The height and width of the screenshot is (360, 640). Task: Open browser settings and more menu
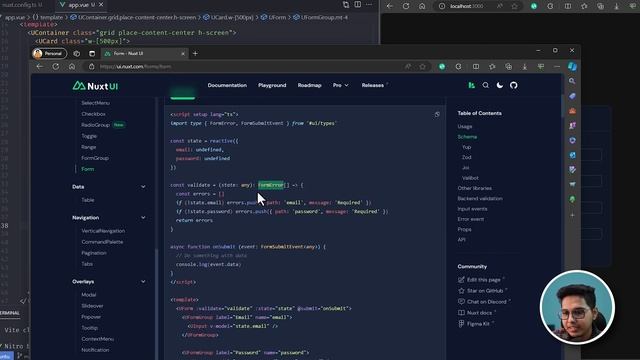[x=557, y=67]
